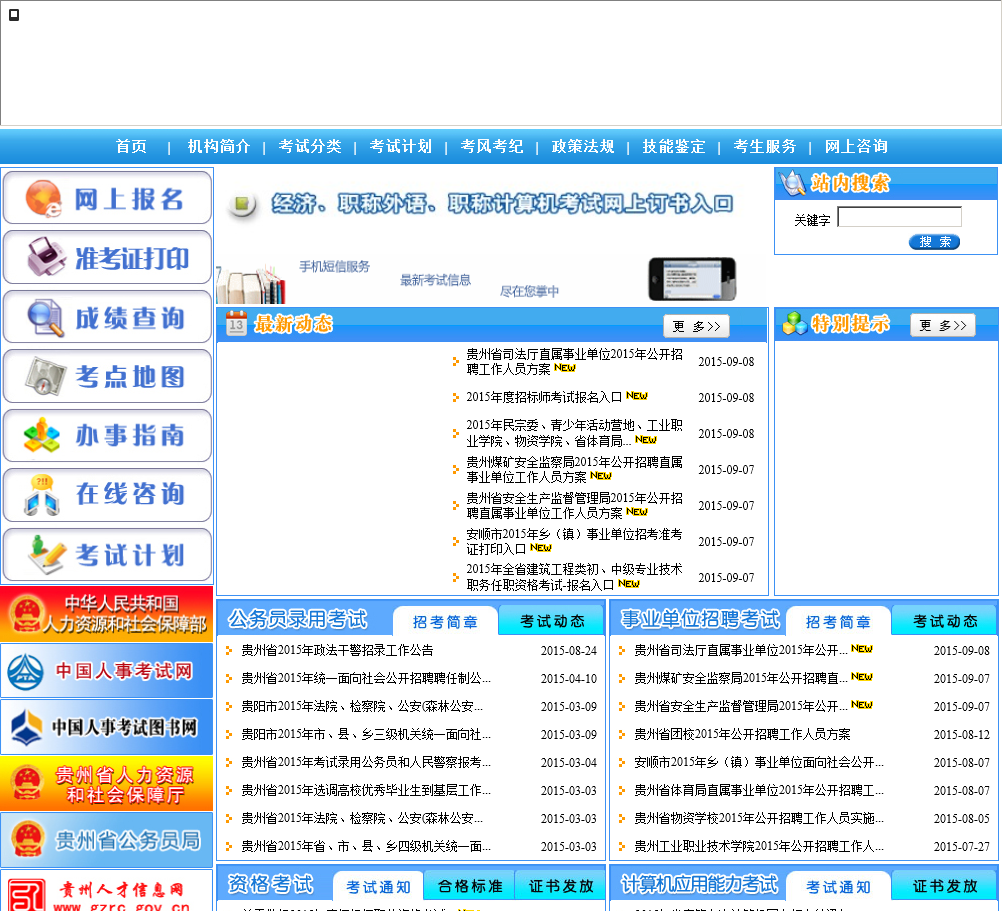Click the small broken-image icon at page top
1002x911 pixels.
click(13, 15)
